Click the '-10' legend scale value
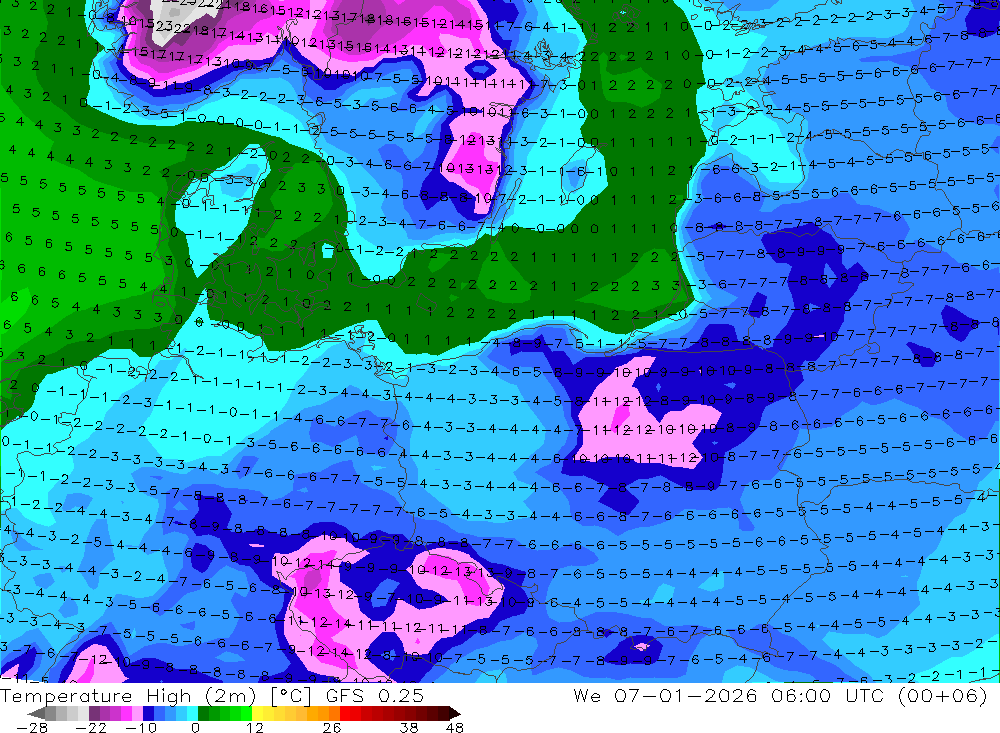 tap(141, 727)
